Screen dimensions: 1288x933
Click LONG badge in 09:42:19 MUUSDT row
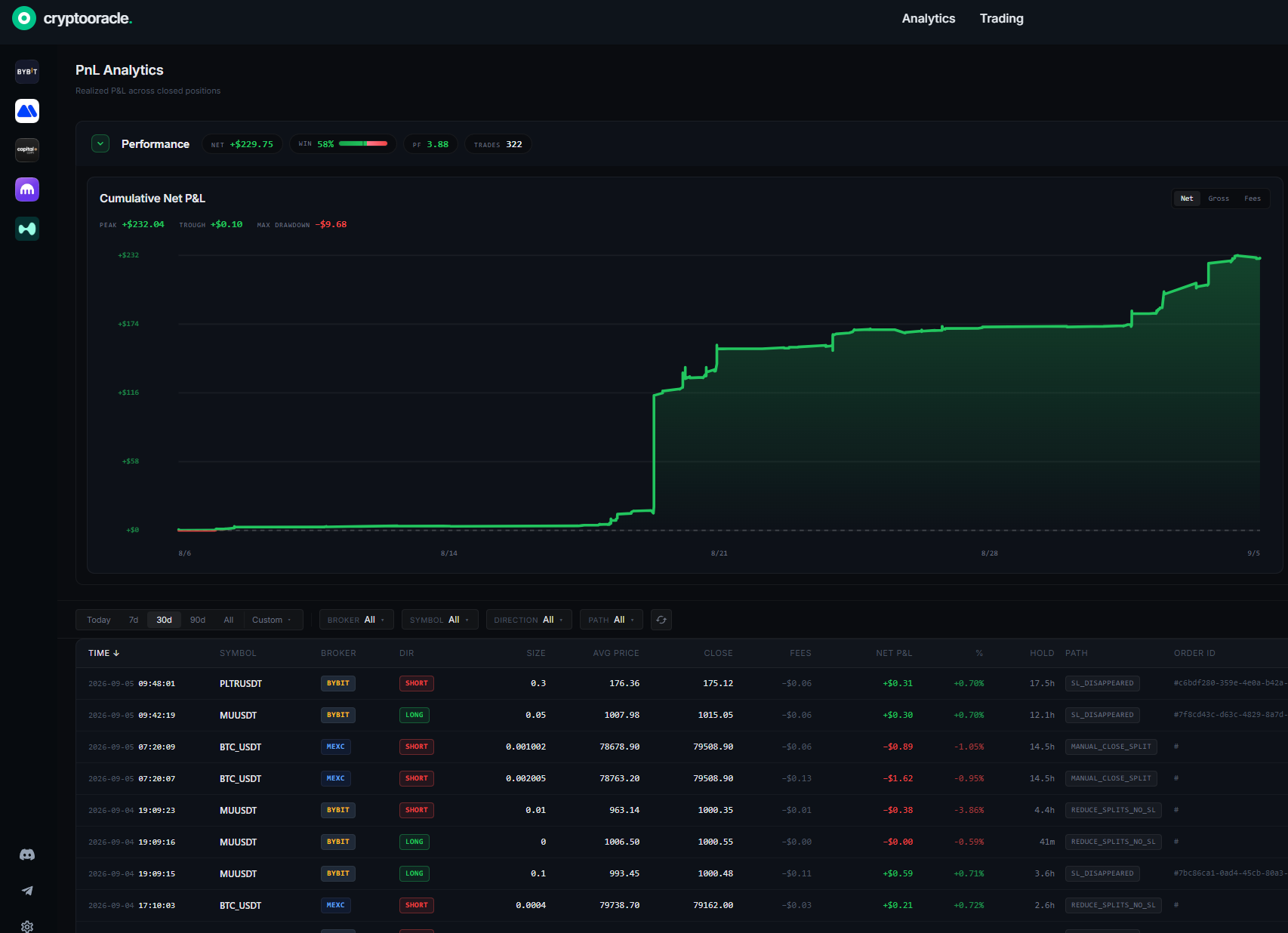click(x=414, y=715)
